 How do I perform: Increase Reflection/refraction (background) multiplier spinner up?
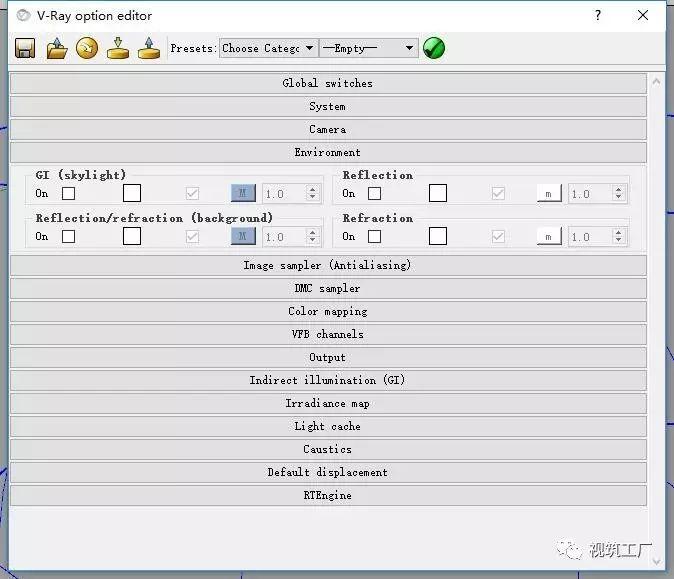(312, 232)
